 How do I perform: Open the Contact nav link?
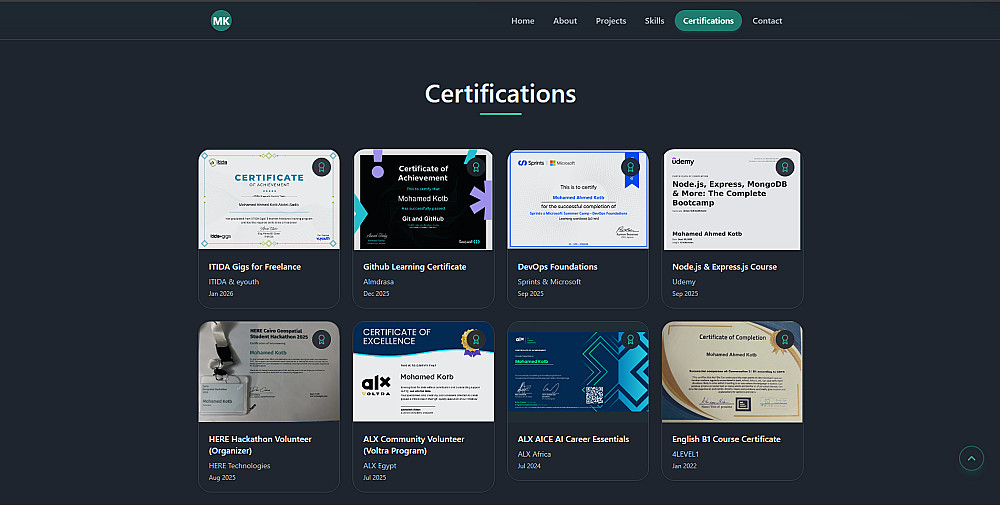[767, 20]
